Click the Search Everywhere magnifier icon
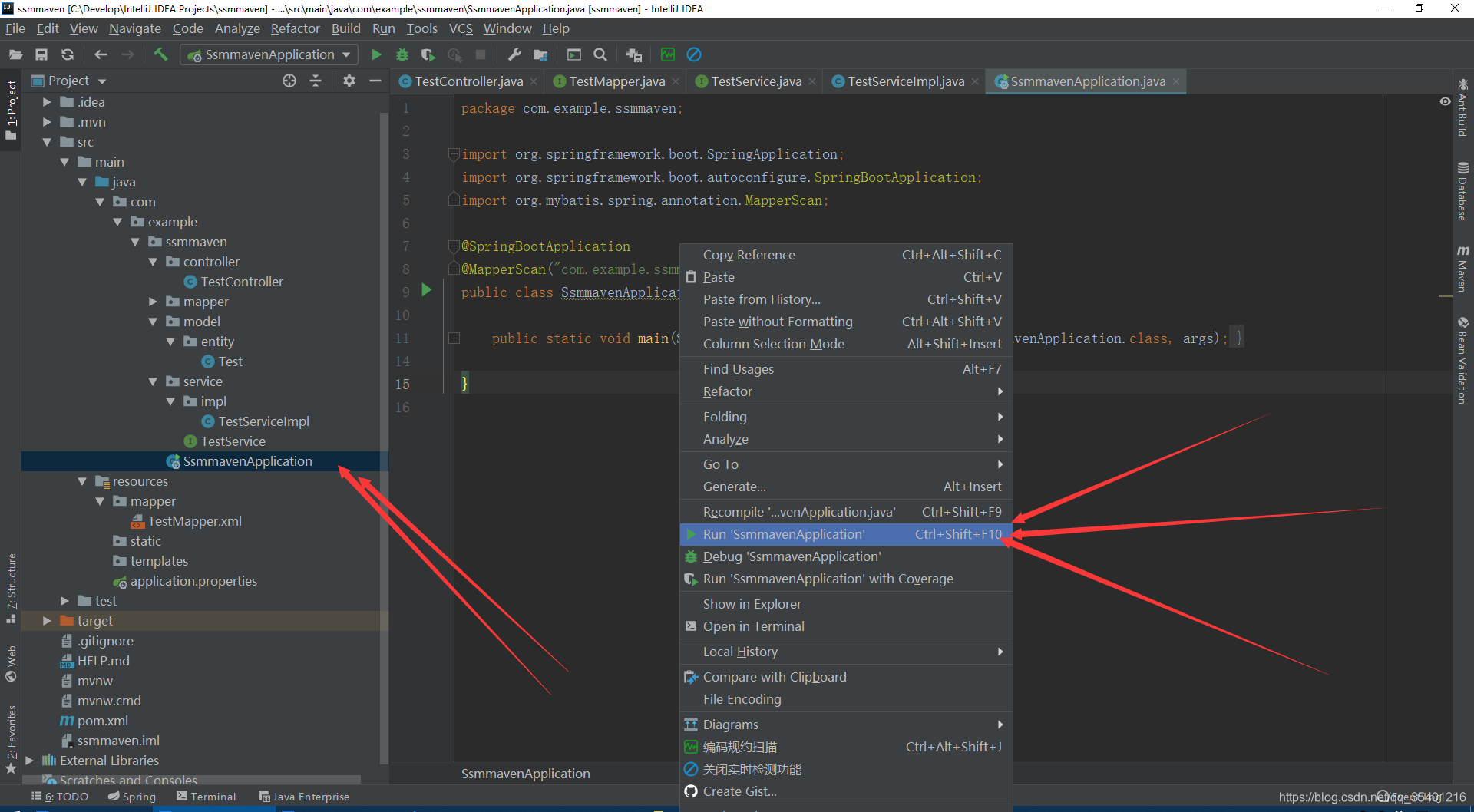1474x812 pixels. (x=600, y=54)
